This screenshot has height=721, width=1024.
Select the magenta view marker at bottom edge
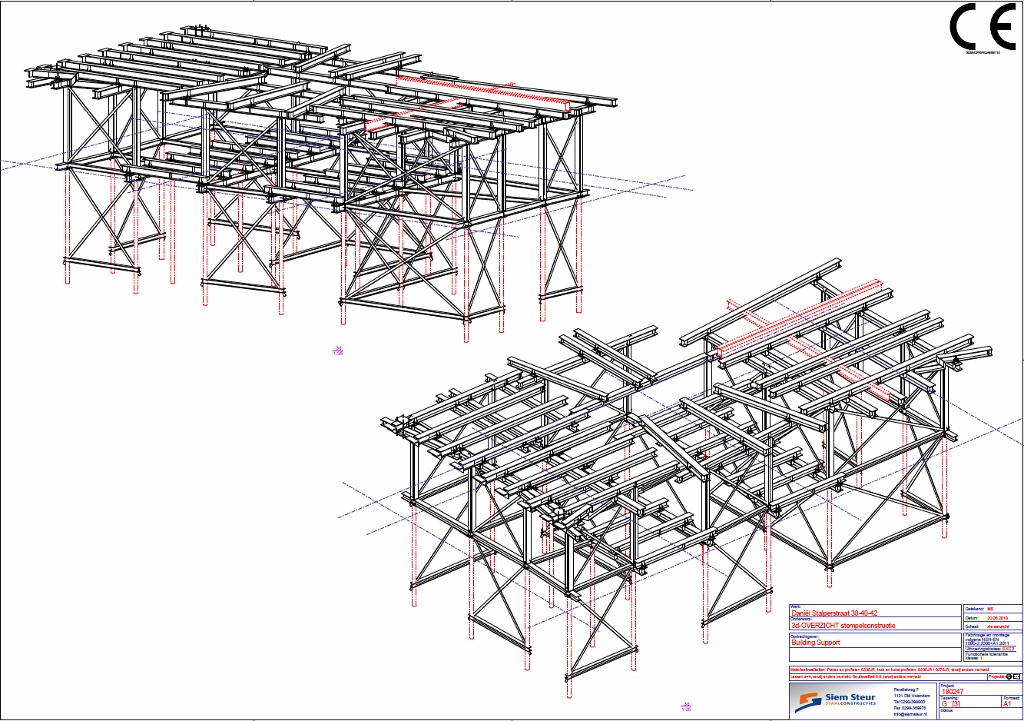coord(686,706)
